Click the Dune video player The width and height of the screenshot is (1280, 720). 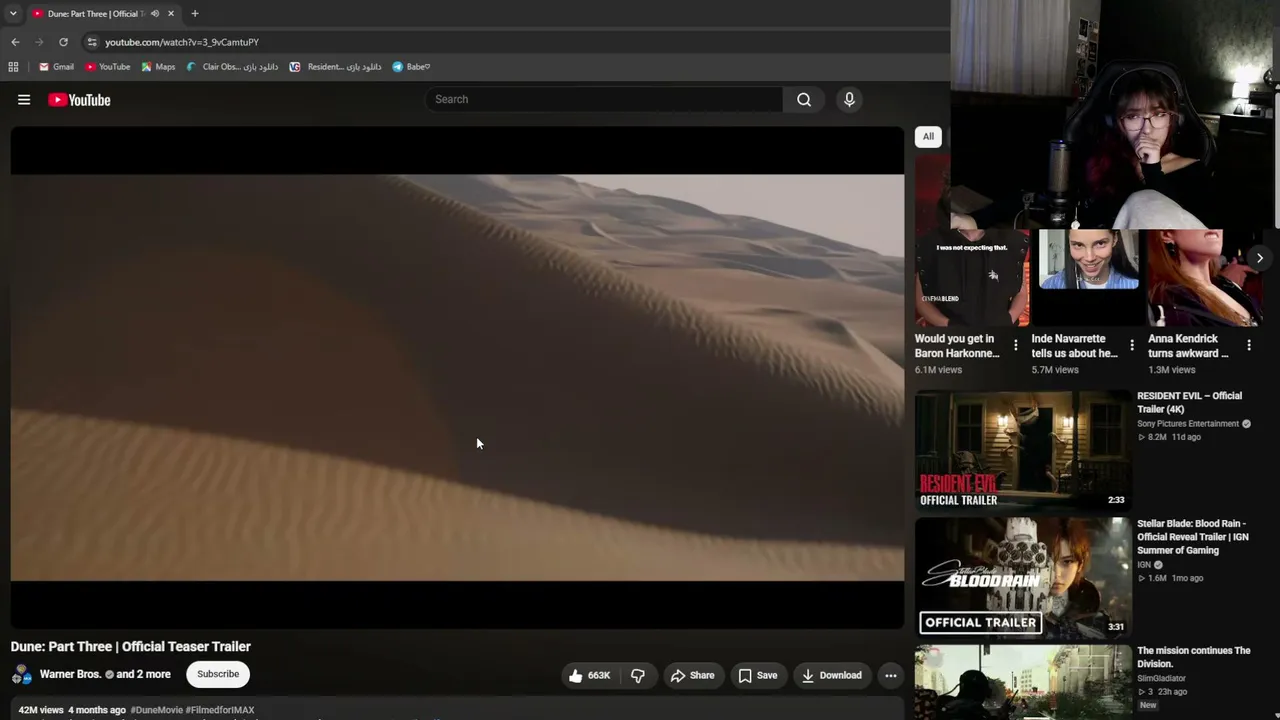tap(457, 377)
